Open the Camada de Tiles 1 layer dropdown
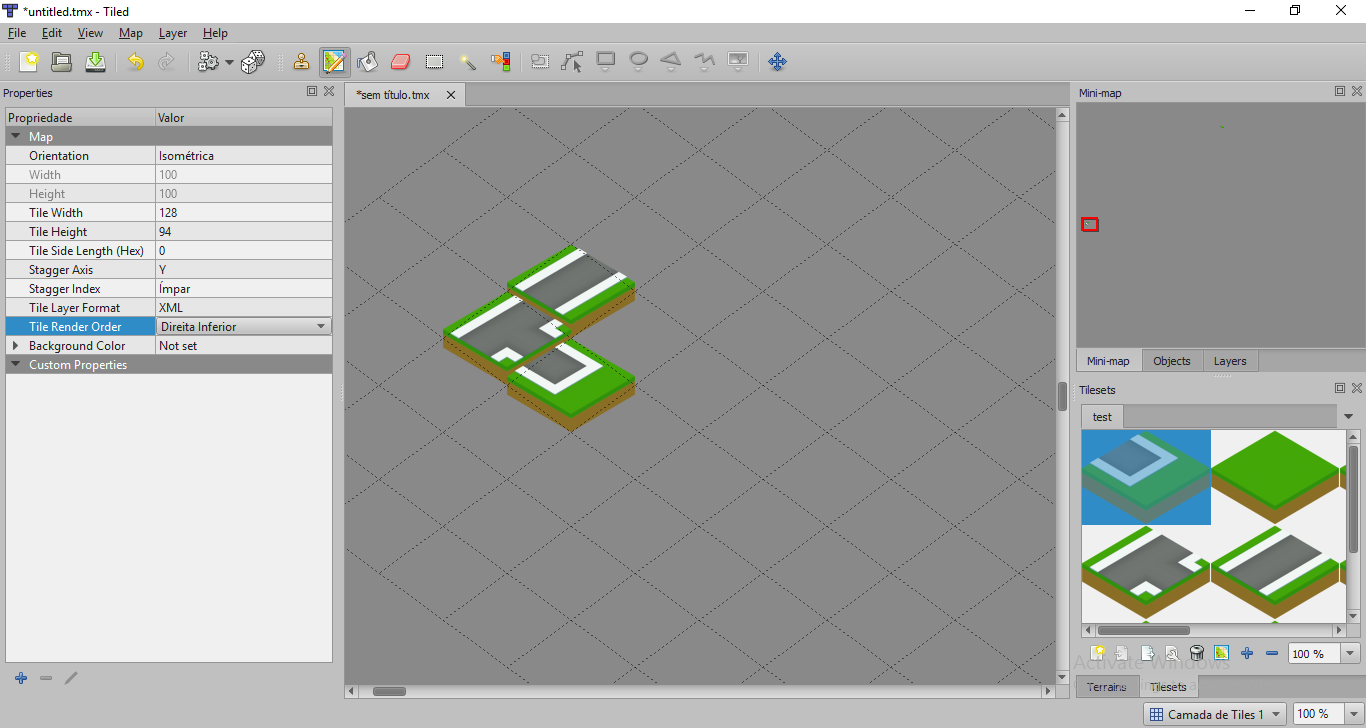The image size is (1366, 728). tap(1277, 714)
